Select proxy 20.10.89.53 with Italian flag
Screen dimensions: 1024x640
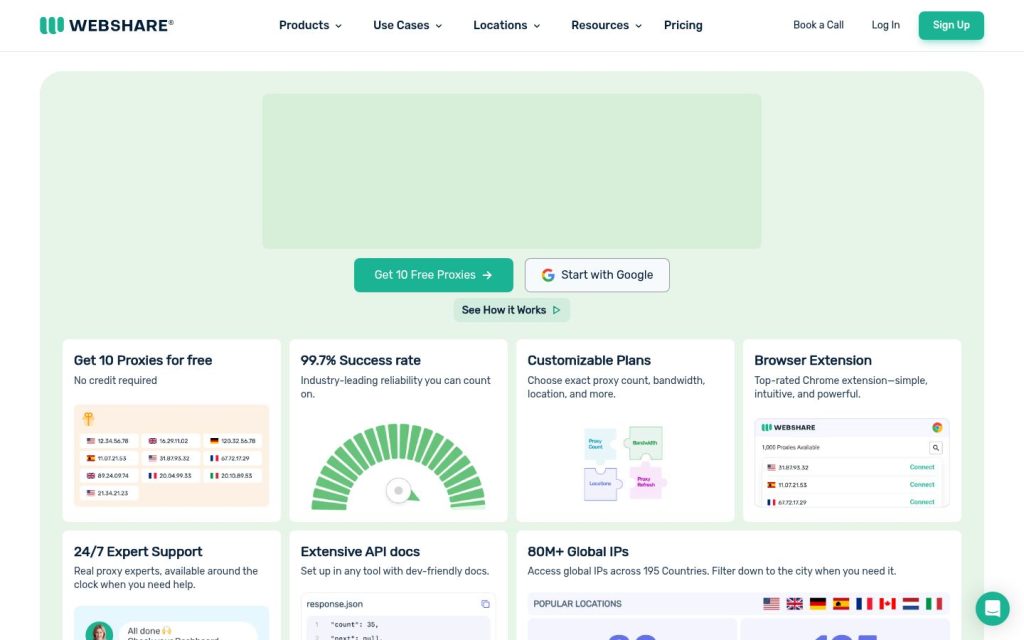click(232, 475)
